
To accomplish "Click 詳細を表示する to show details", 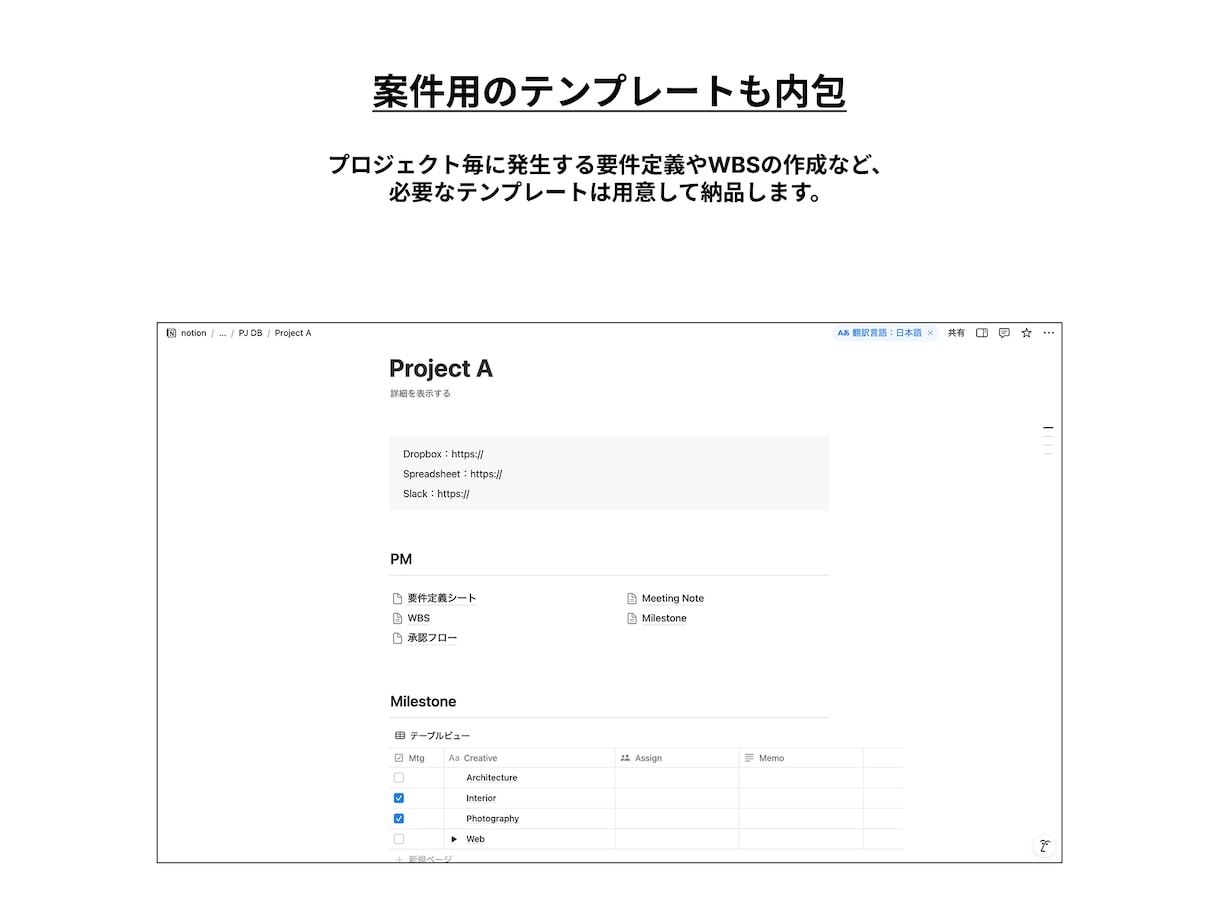I will (420, 394).
